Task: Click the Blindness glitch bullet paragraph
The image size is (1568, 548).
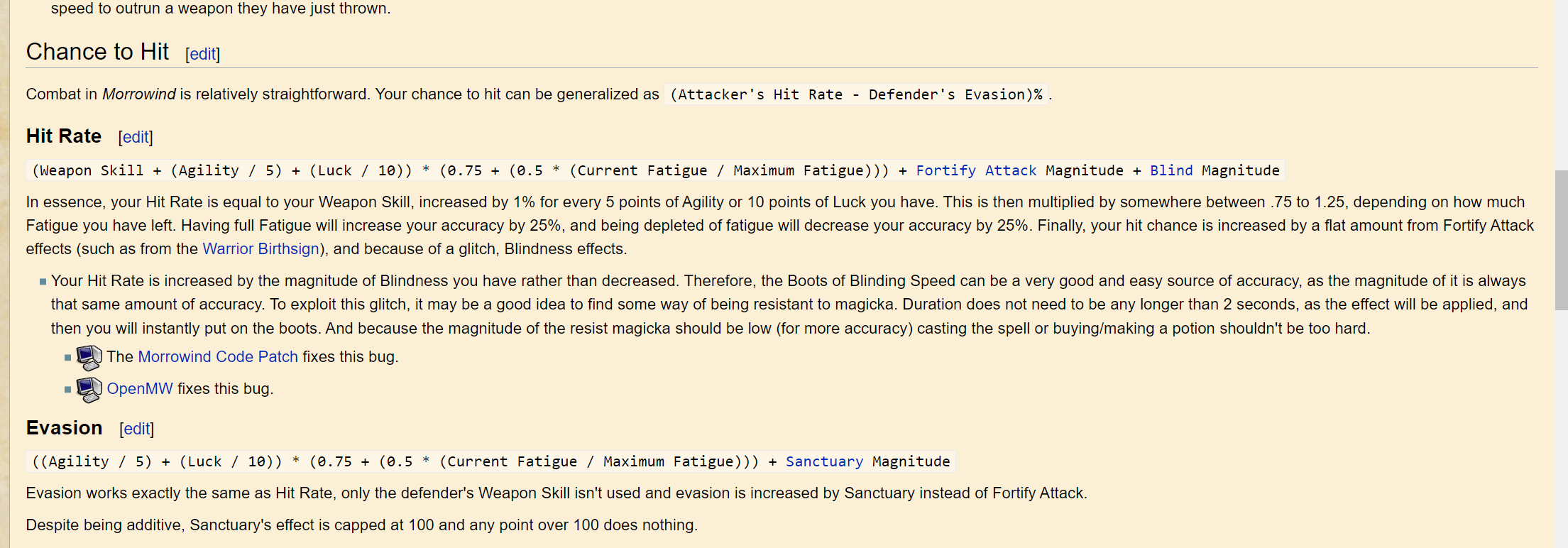Action: (x=789, y=305)
